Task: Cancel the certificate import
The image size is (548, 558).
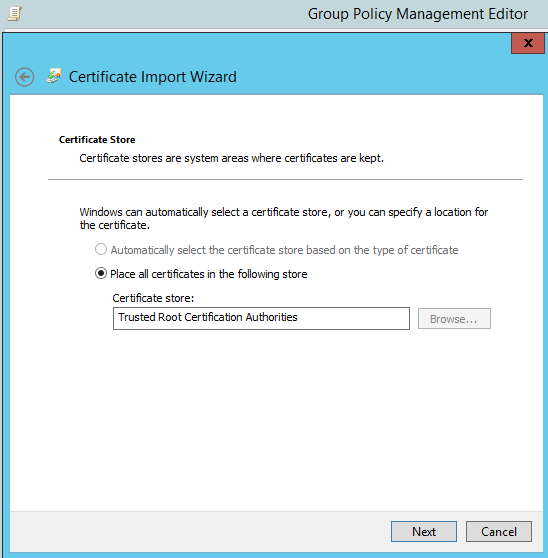Action: click(499, 532)
